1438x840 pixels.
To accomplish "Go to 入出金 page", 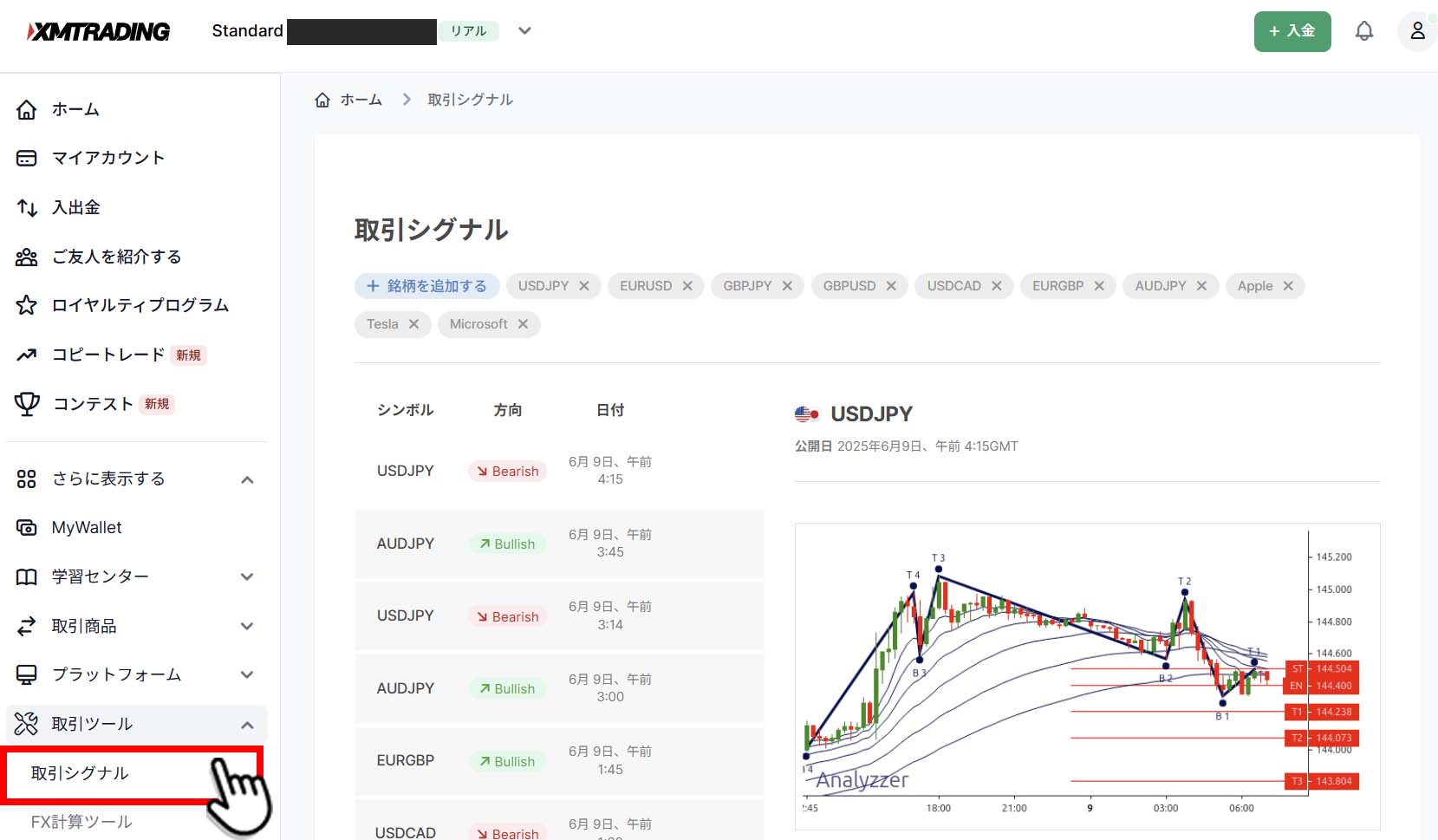I will click(76, 207).
